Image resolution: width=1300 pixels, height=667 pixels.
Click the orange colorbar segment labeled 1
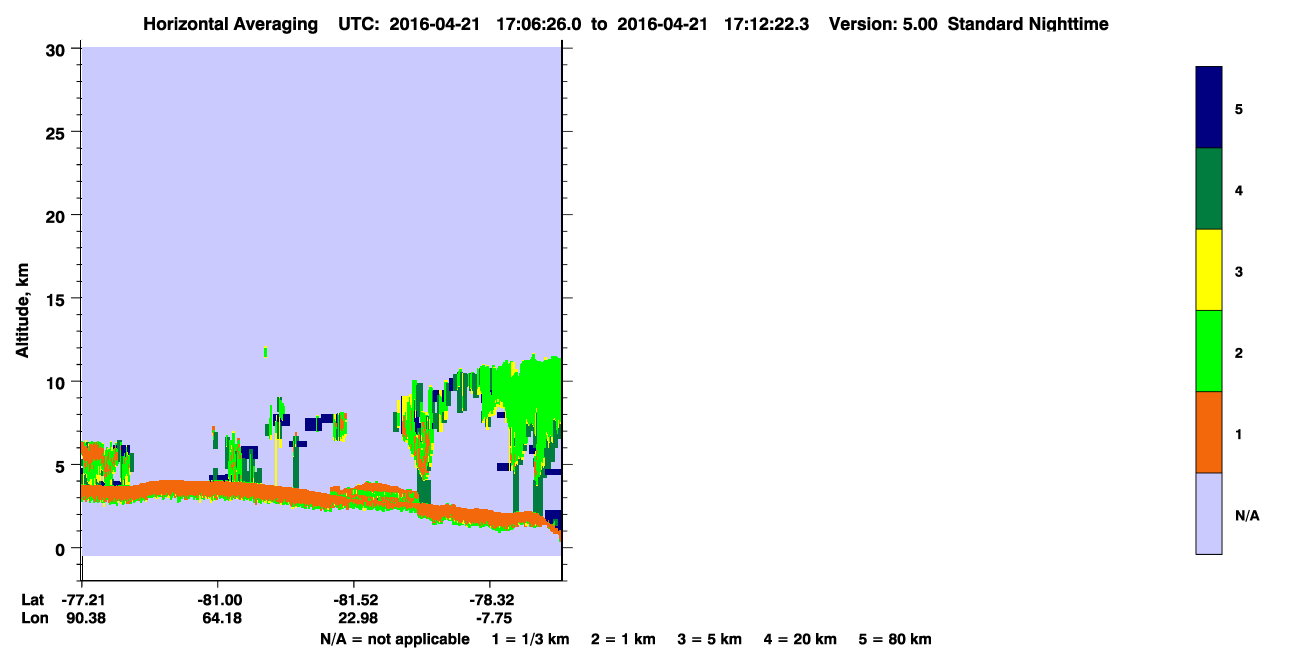click(1209, 432)
